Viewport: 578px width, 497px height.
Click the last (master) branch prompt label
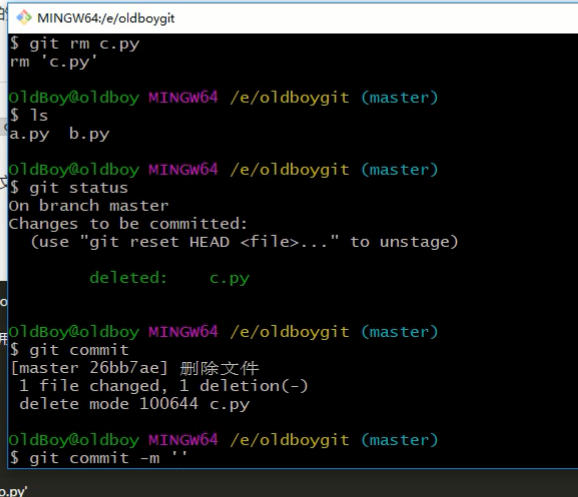pyautogui.click(x=400, y=440)
